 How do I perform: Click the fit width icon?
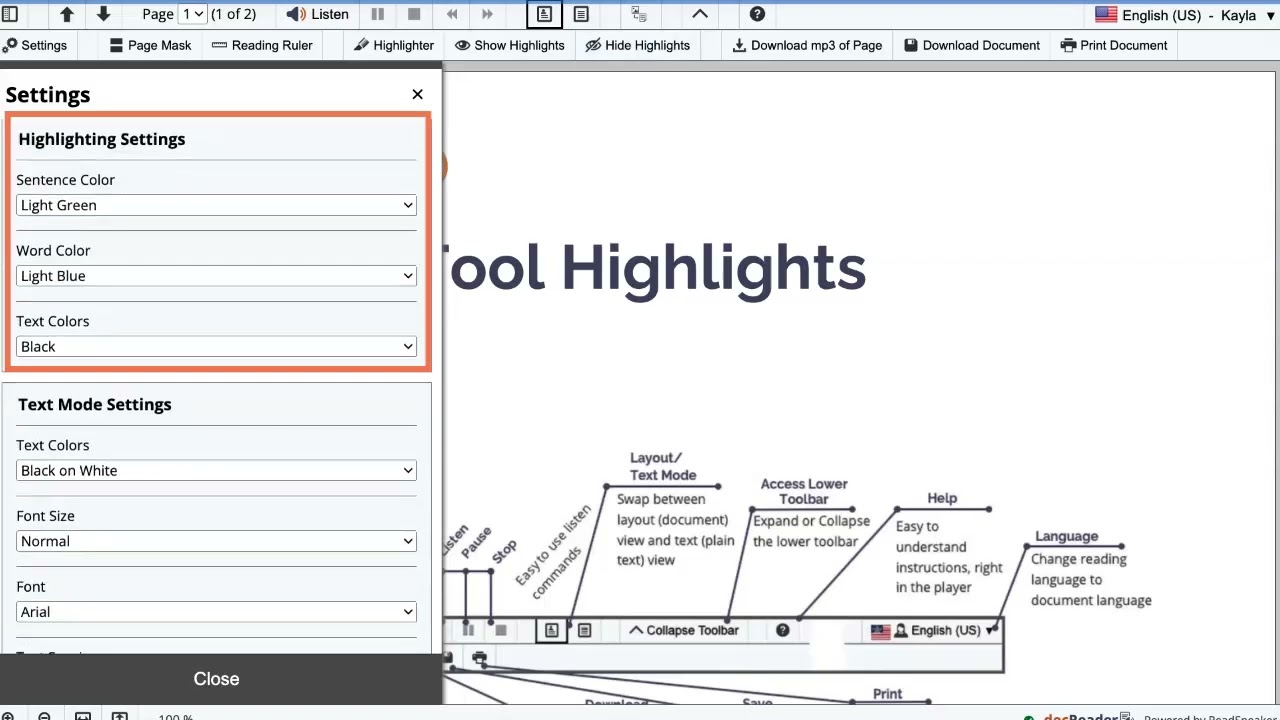pyautogui.click(x=83, y=716)
